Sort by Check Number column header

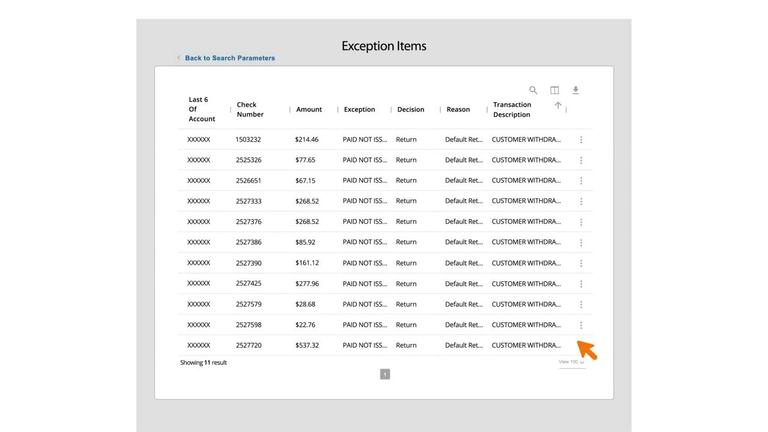click(x=250, y=109)
